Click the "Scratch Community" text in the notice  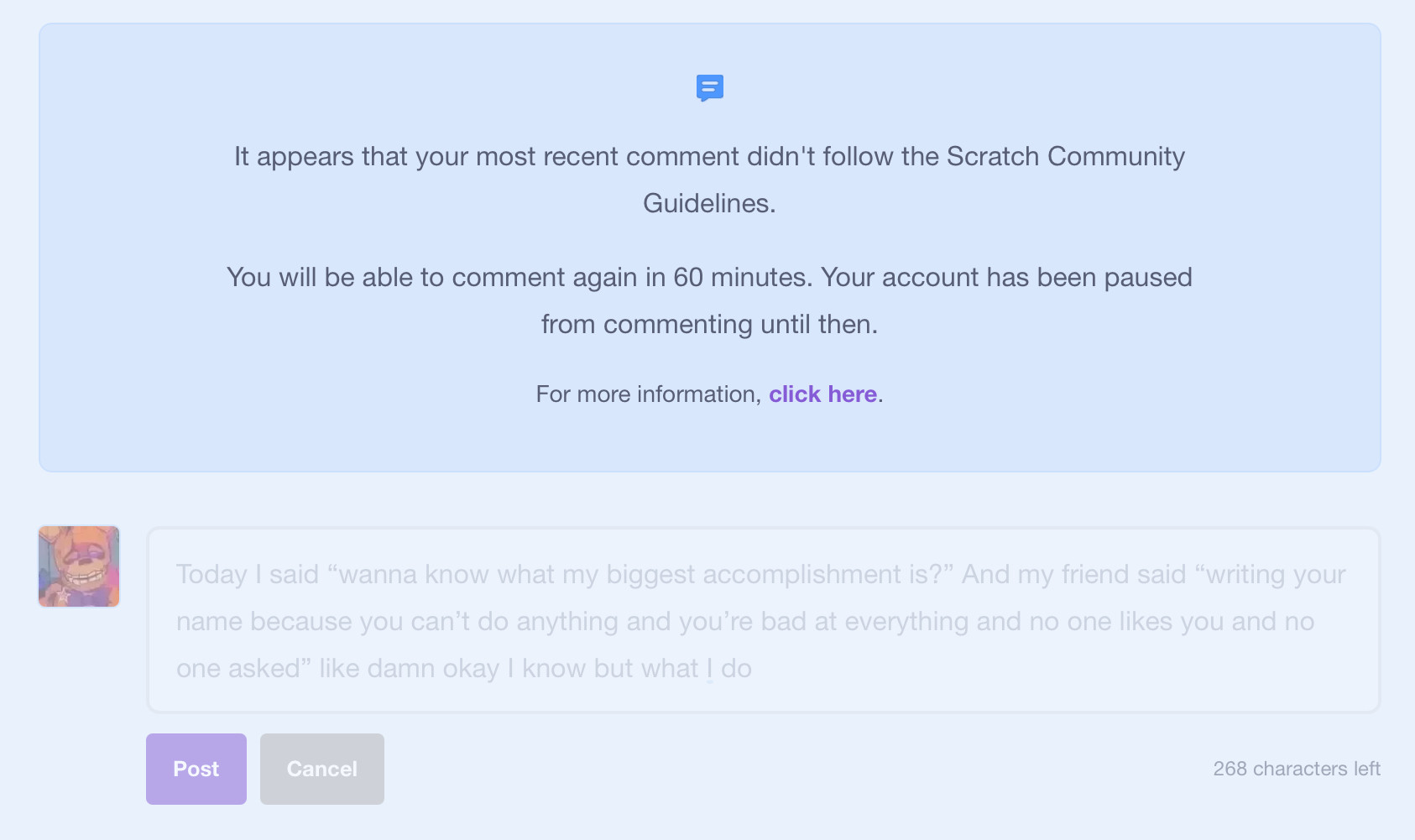click(x=1065, y=157)
